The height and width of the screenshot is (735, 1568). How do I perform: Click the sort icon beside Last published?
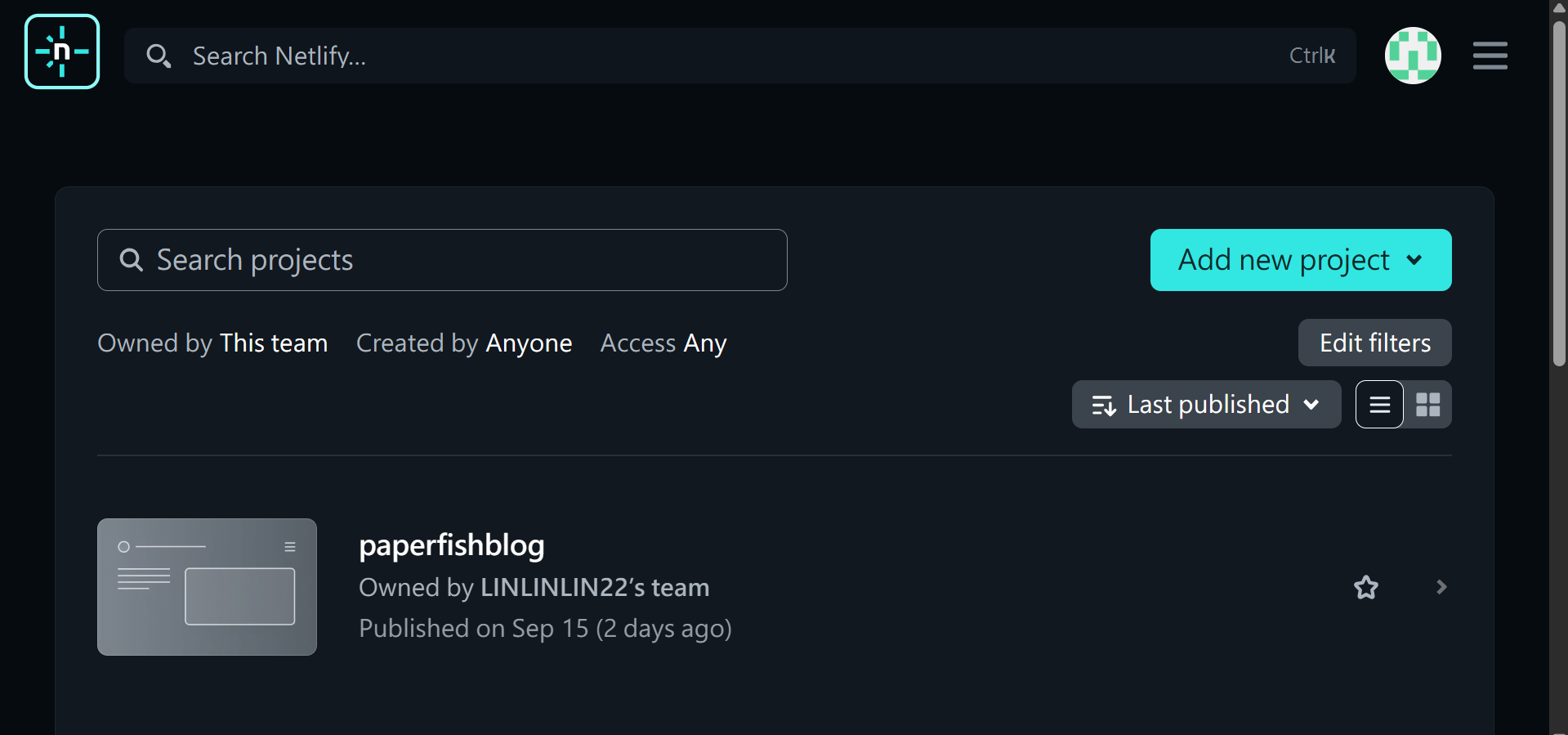[x=1104, y=405]
